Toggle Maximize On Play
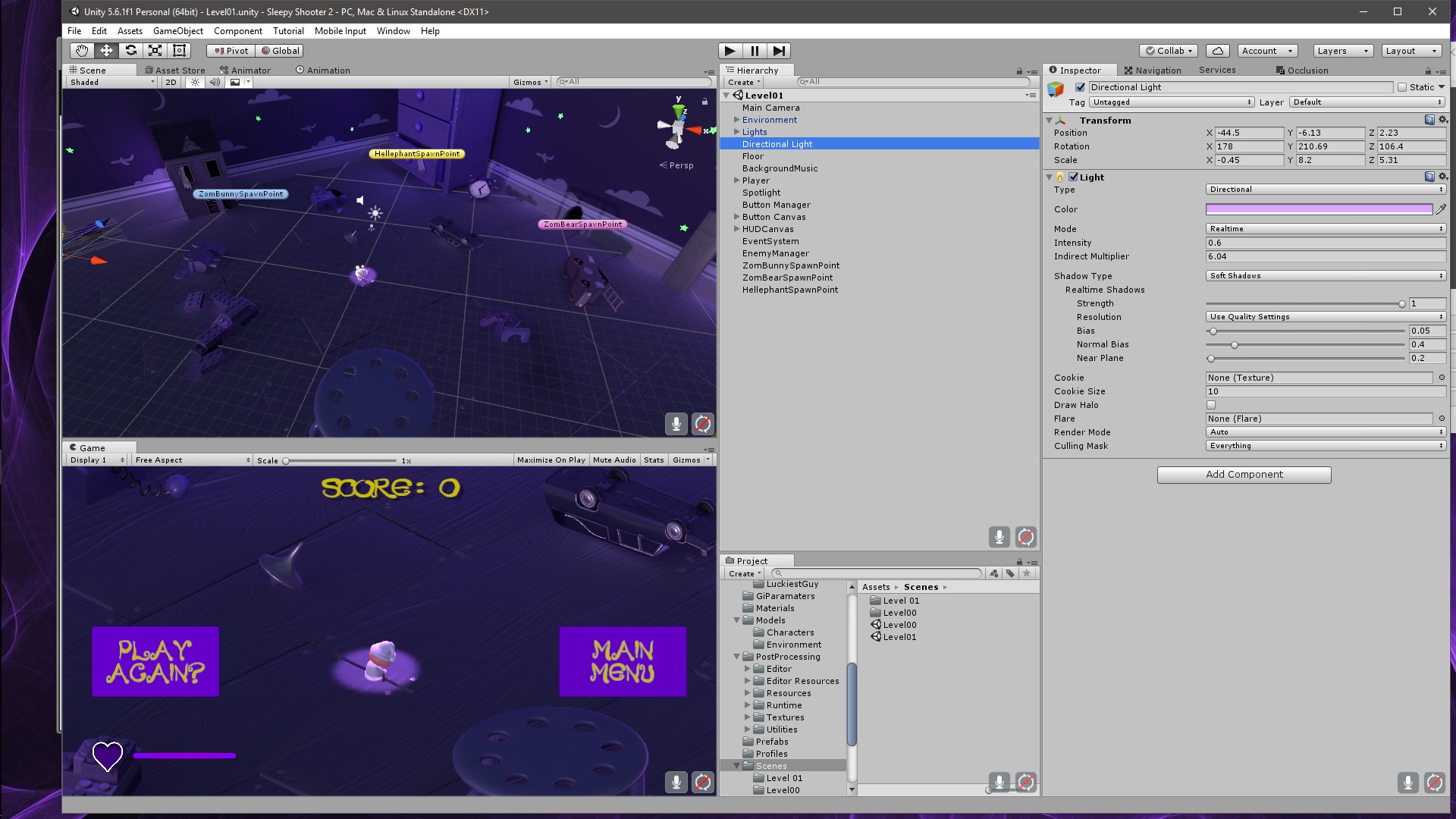This screenshot has width=1456, height=819. [551, 460]
